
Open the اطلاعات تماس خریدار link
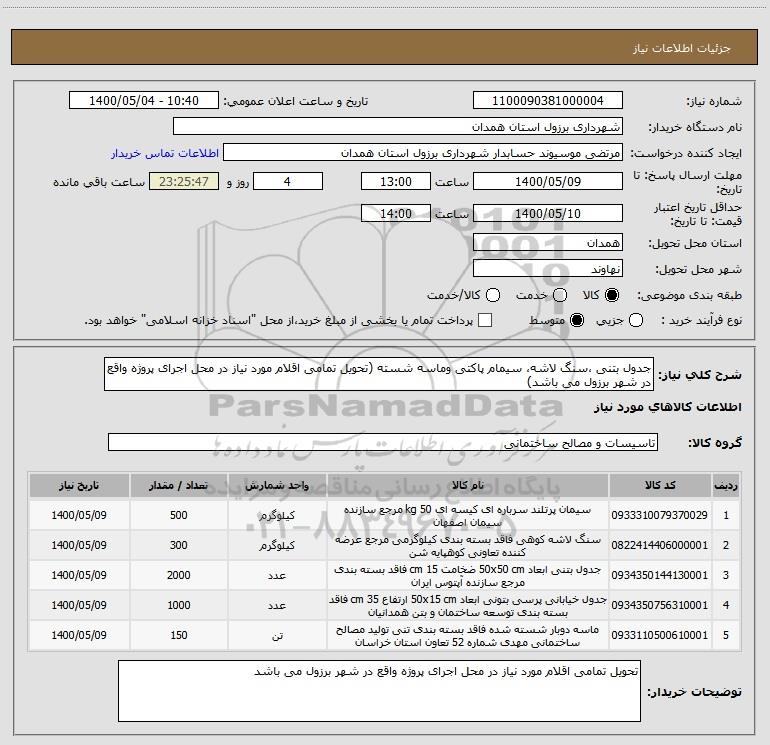coord(165,153)
